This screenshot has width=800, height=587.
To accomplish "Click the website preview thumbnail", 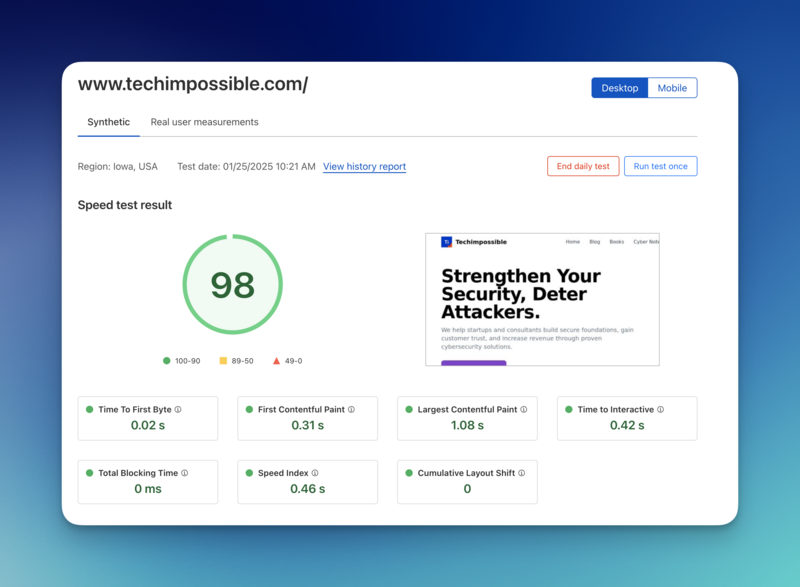I will tap(542, 300).
